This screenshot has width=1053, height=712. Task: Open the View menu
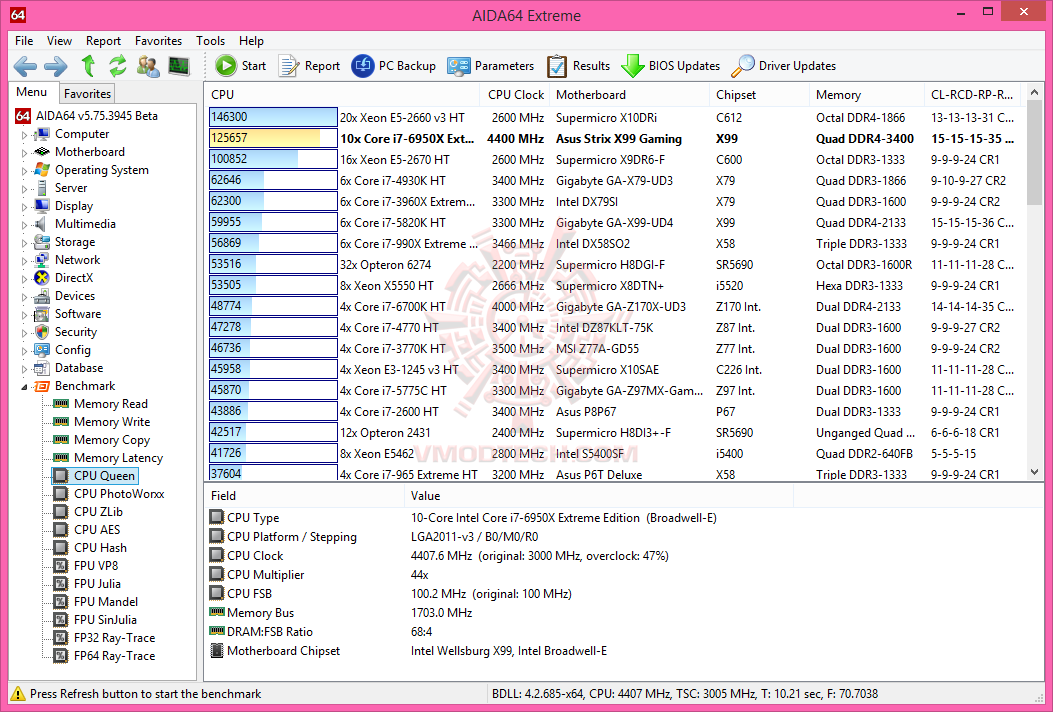(59, 41)
